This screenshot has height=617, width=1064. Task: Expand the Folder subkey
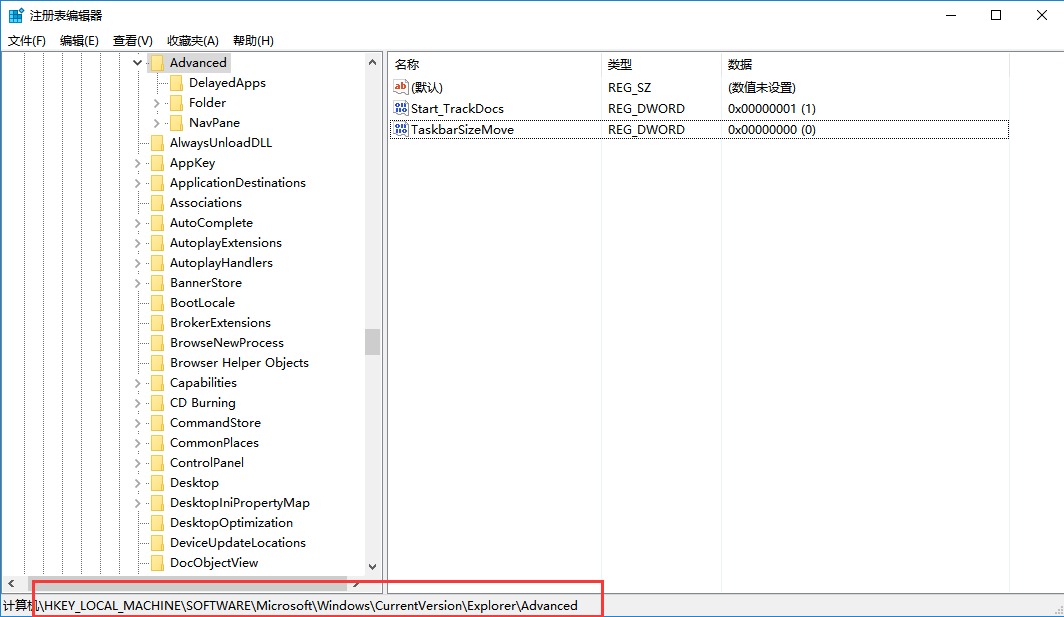click(x=157, y=103)
